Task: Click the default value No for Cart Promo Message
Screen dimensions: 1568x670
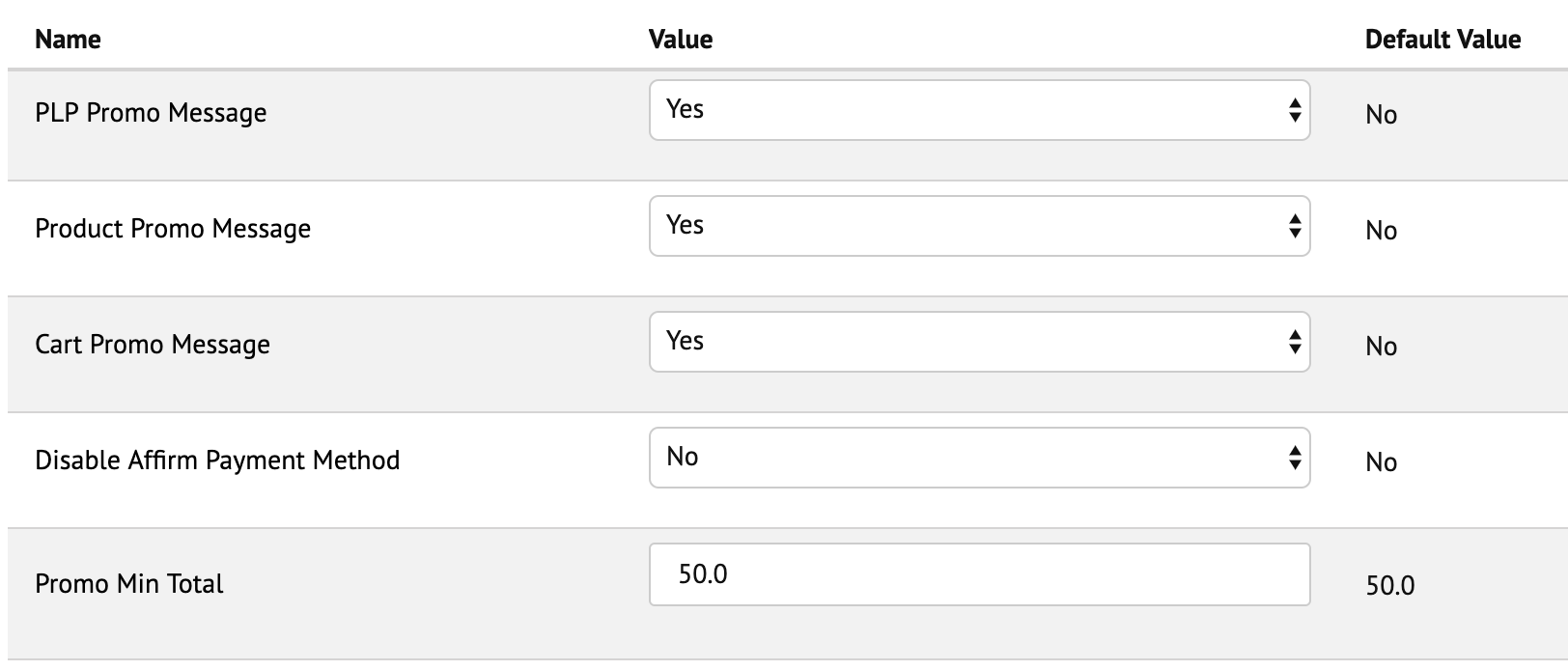Action: [x=1381, y=347]
